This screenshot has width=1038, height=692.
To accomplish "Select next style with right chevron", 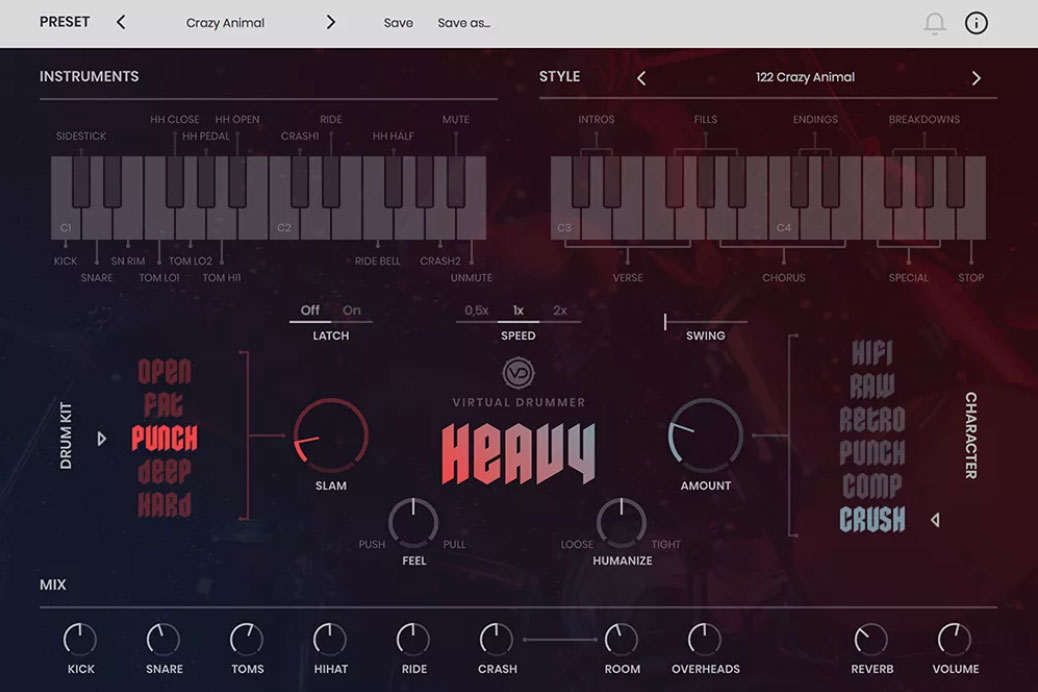I will (976, 78).
